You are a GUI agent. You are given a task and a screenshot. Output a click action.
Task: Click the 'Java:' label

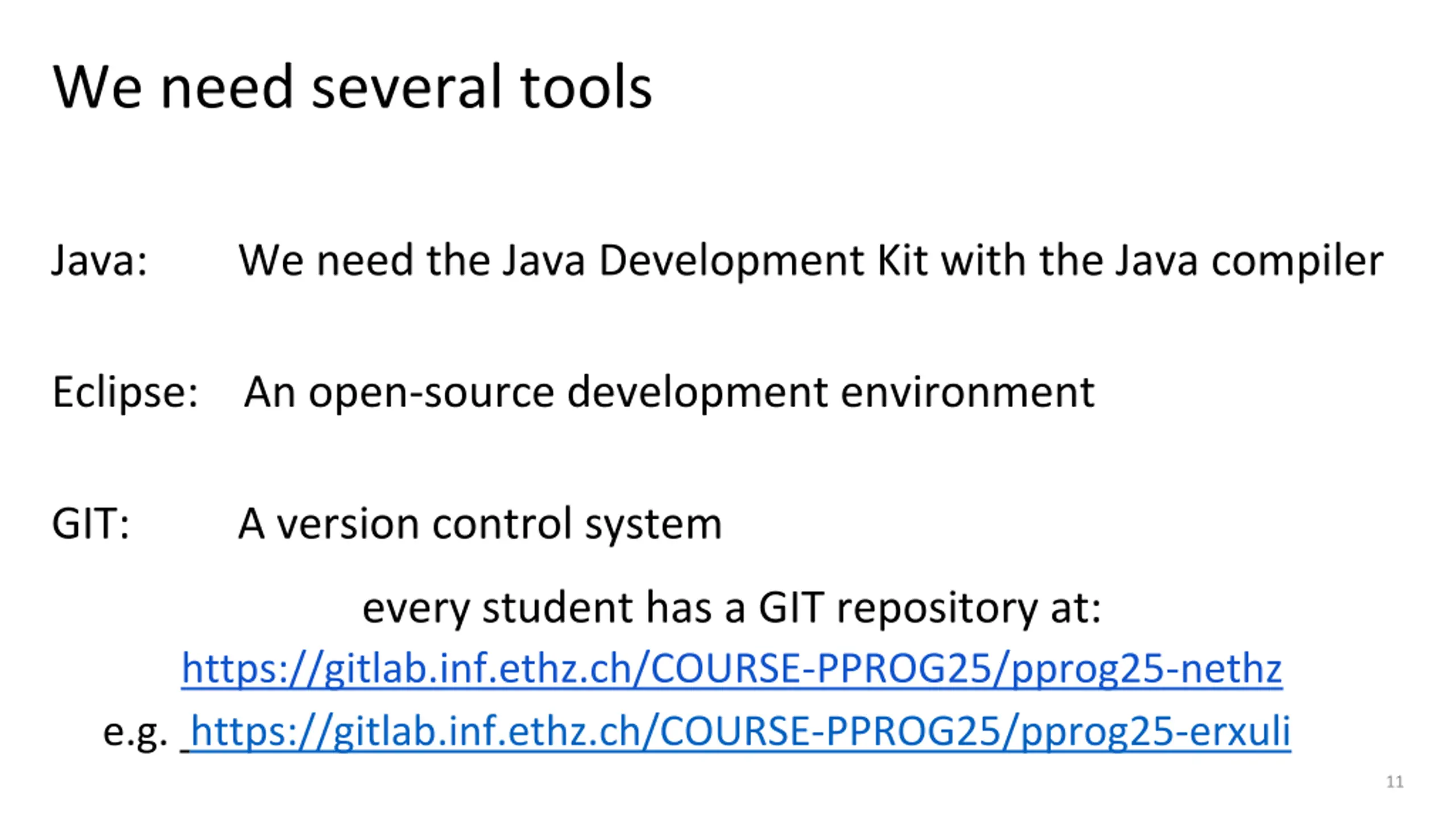[x=100, y=260]
